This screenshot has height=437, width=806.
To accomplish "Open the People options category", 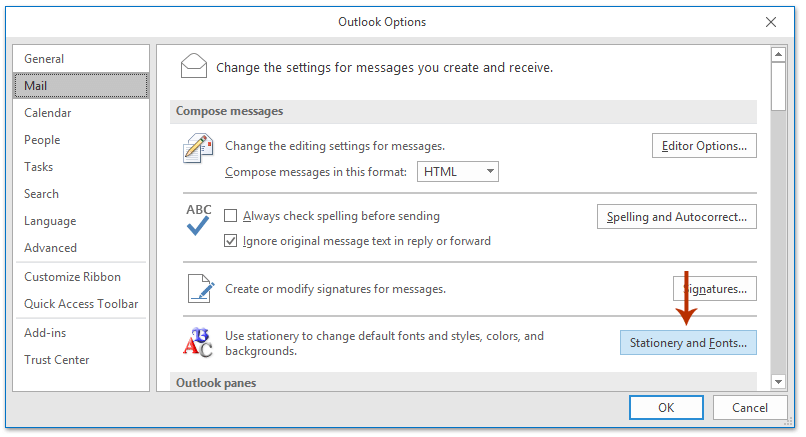I will (x=81, y=140).
